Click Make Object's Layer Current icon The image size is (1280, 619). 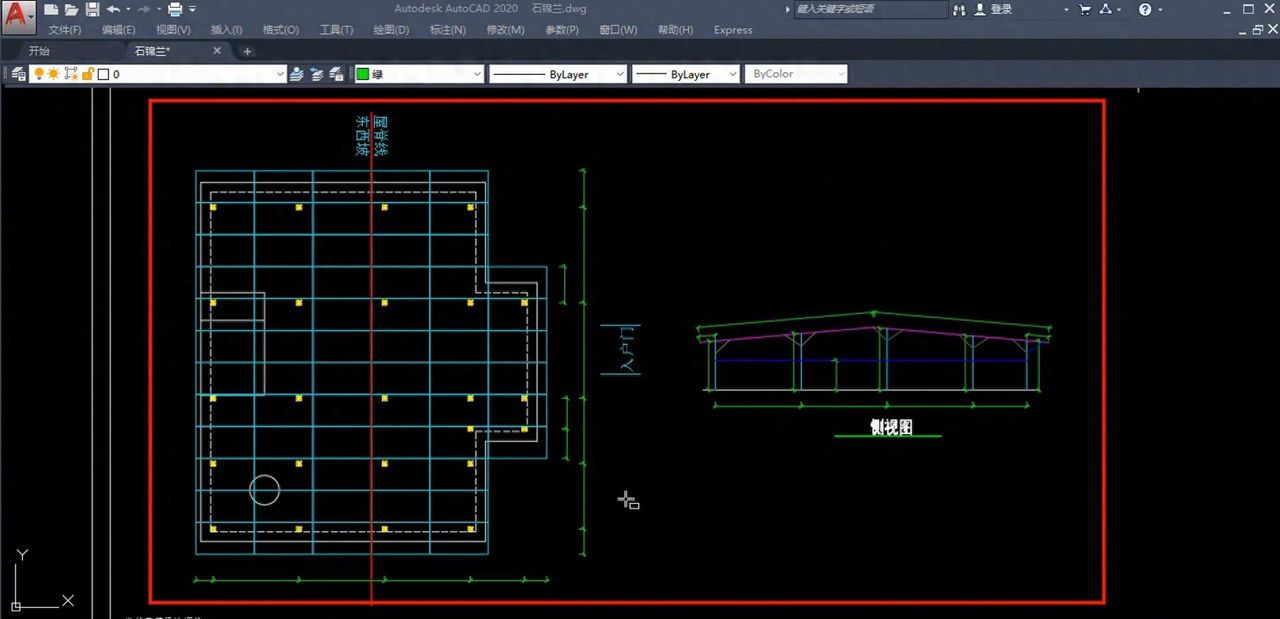[x=297, y=74]
